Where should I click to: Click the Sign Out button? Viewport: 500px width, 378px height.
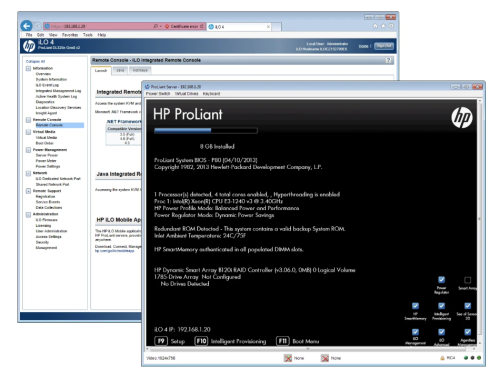[384, 46]
